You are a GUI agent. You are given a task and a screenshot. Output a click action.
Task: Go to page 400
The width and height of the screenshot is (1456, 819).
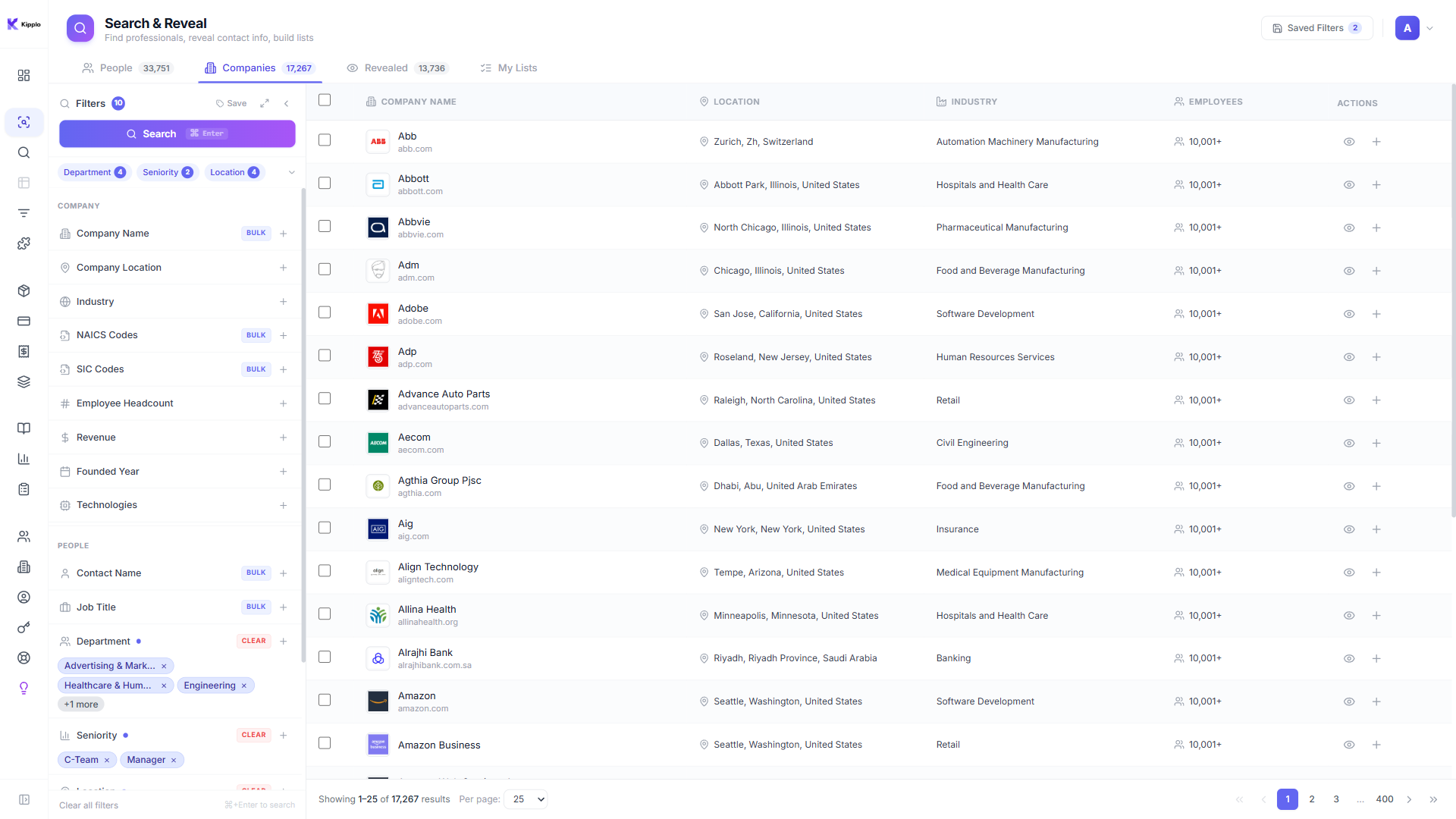1385,799
